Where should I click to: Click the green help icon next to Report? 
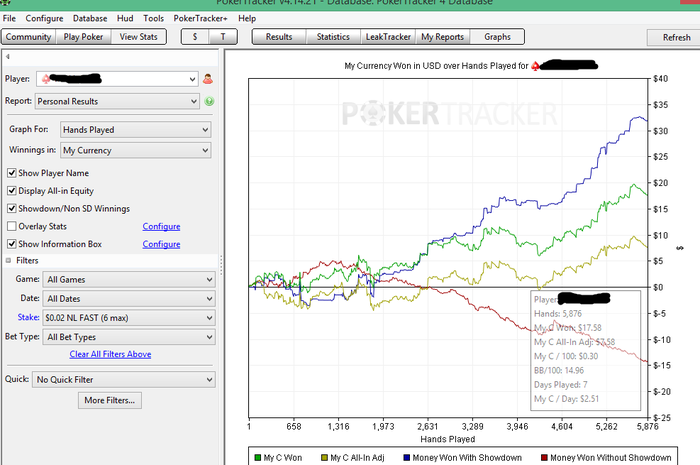(209, 101)
